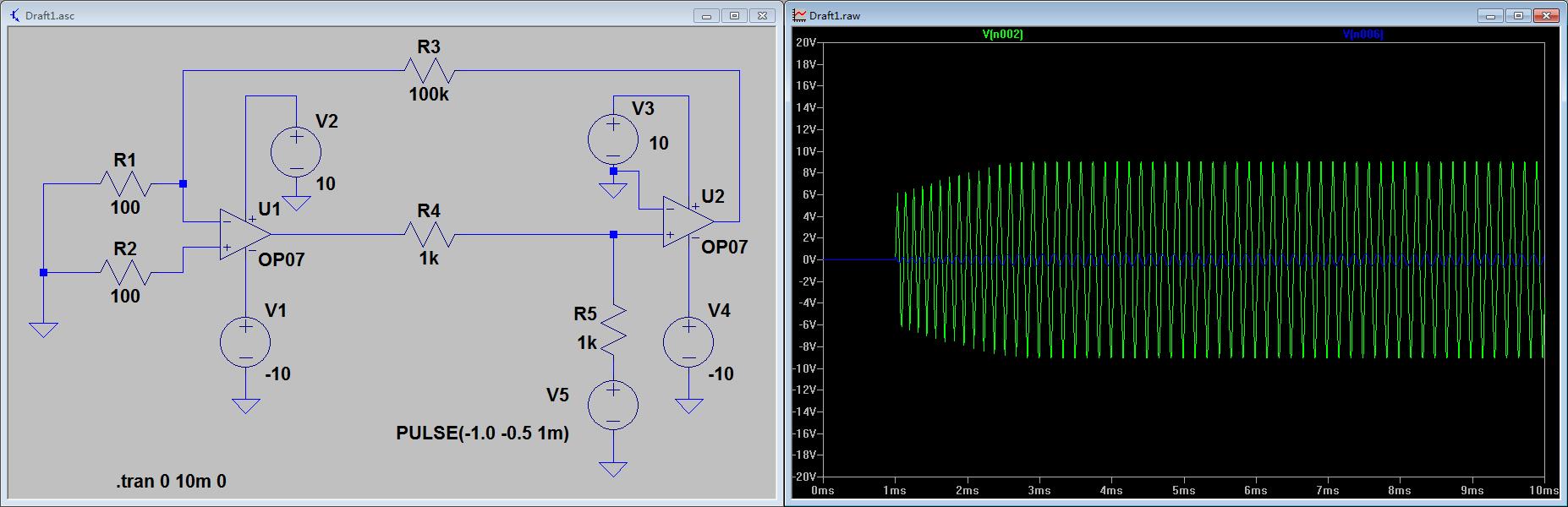Click the -10 value of V1
Image resolution: width=1568 pixels, height=507 pixels.
pyautogui.click(x=277, y=373)
